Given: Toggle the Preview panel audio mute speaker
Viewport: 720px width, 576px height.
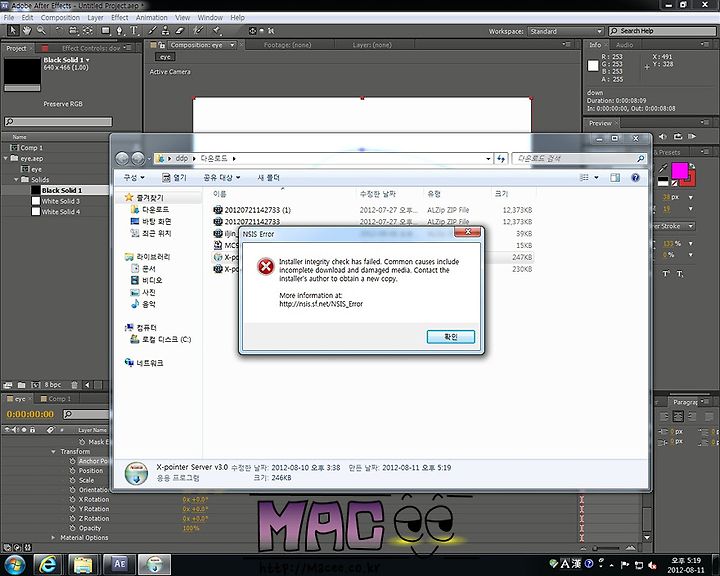Looking at the screenshot, I should (x=663, y=136).
